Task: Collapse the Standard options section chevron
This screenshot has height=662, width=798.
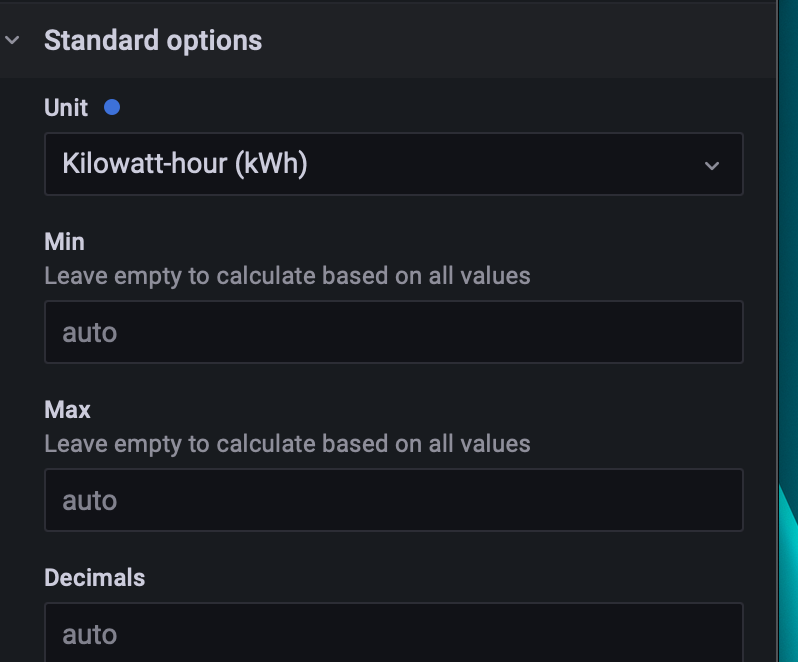Action: [13, 41]
